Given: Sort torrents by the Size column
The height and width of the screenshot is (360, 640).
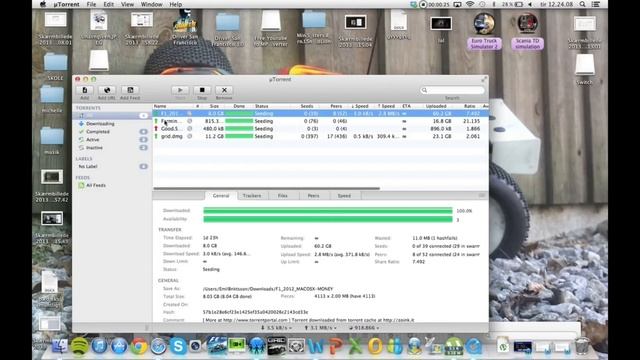Looking at the screenshot, I should [214, 106].
